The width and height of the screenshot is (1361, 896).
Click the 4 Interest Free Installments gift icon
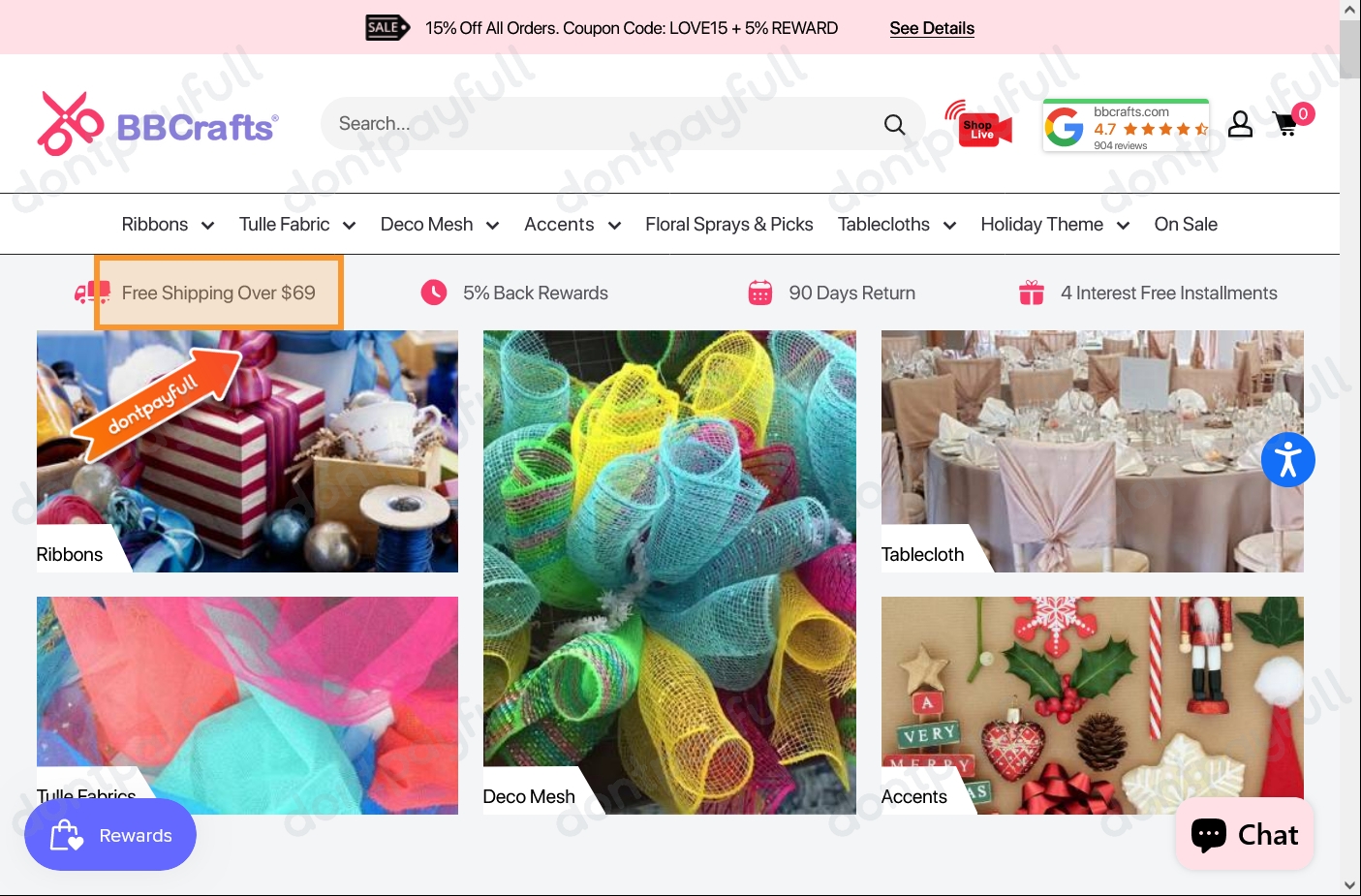click(x=1032, y=292)
